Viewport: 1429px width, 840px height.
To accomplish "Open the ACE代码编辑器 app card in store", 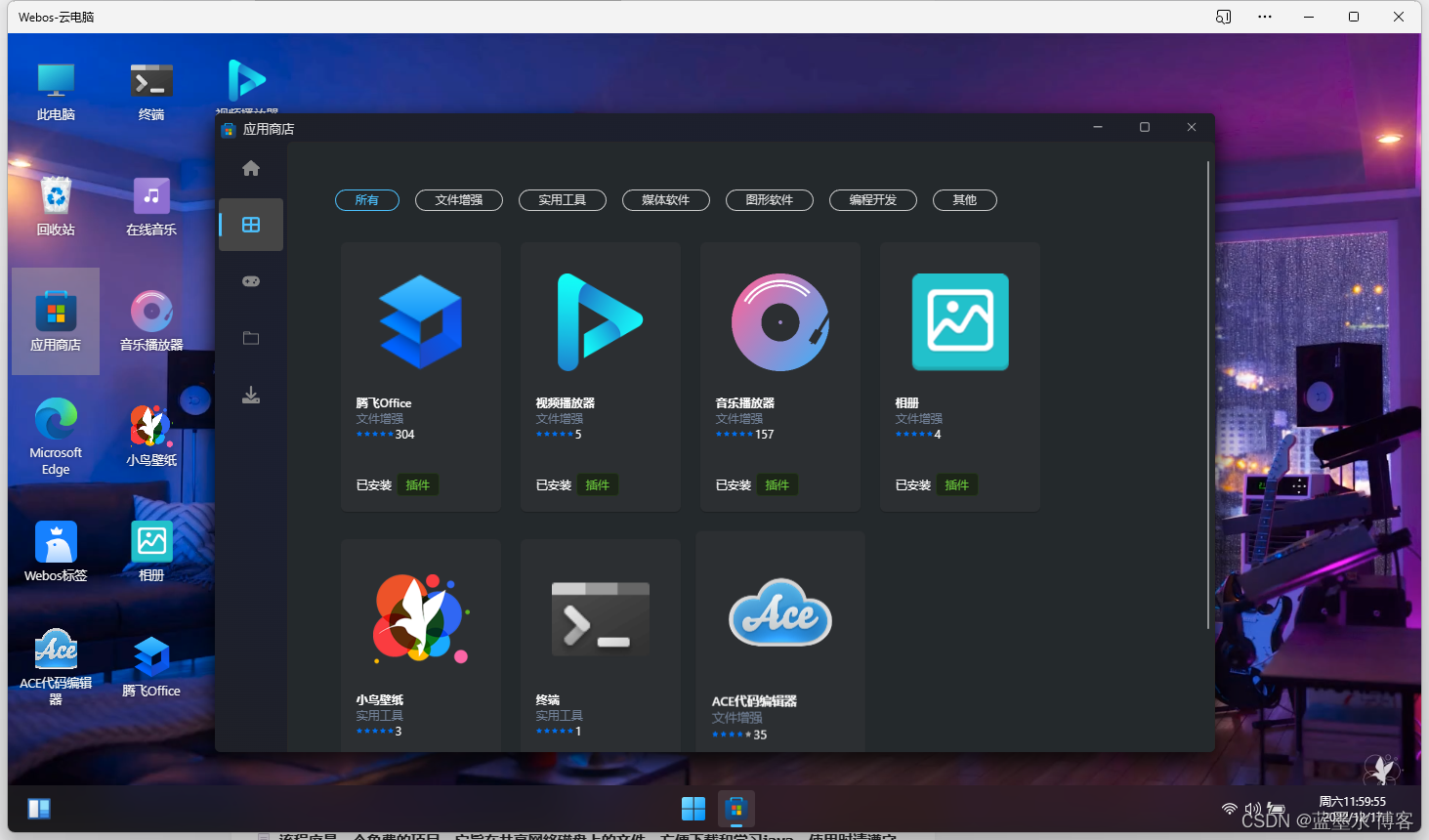I will 780,642.
